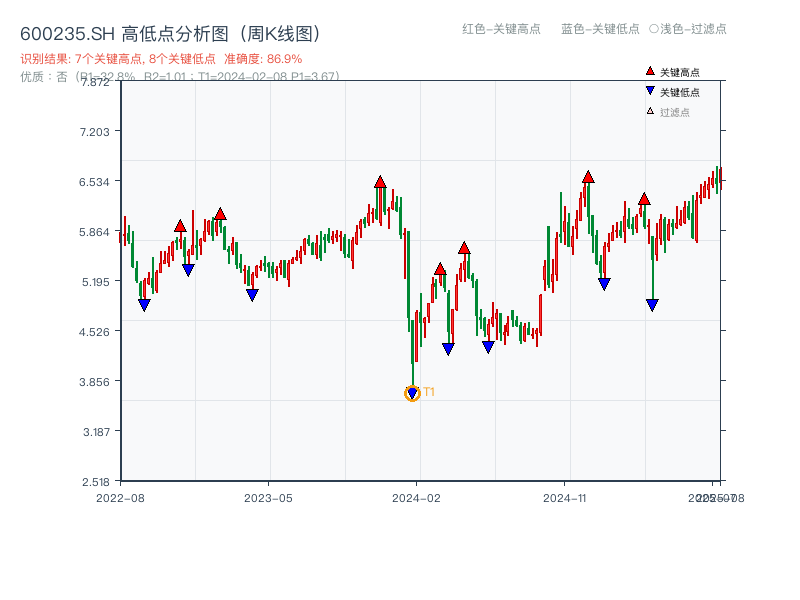Click the red 识别结果 summary line
Viewport: 800px width, 600px height.
pos(161,59)
